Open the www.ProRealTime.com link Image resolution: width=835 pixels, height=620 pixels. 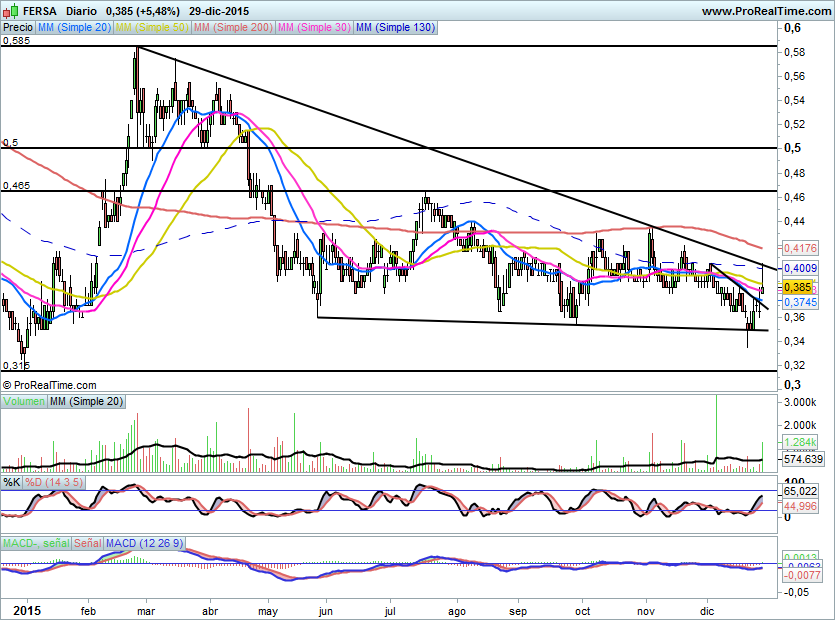pyautogui.click(x=765, y=10)
